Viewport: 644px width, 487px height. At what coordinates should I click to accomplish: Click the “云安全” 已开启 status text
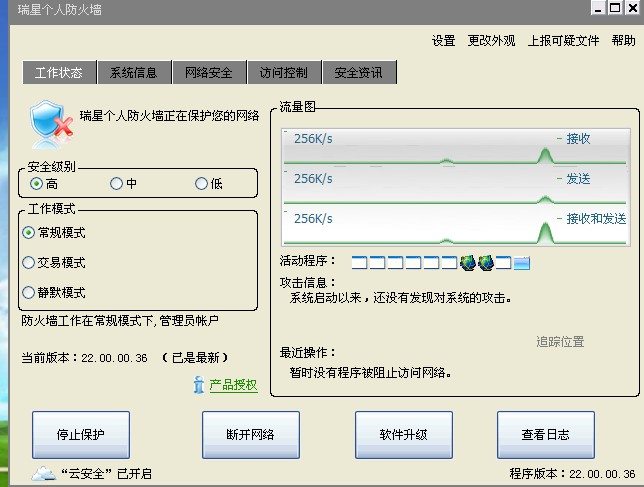(106, 474)
